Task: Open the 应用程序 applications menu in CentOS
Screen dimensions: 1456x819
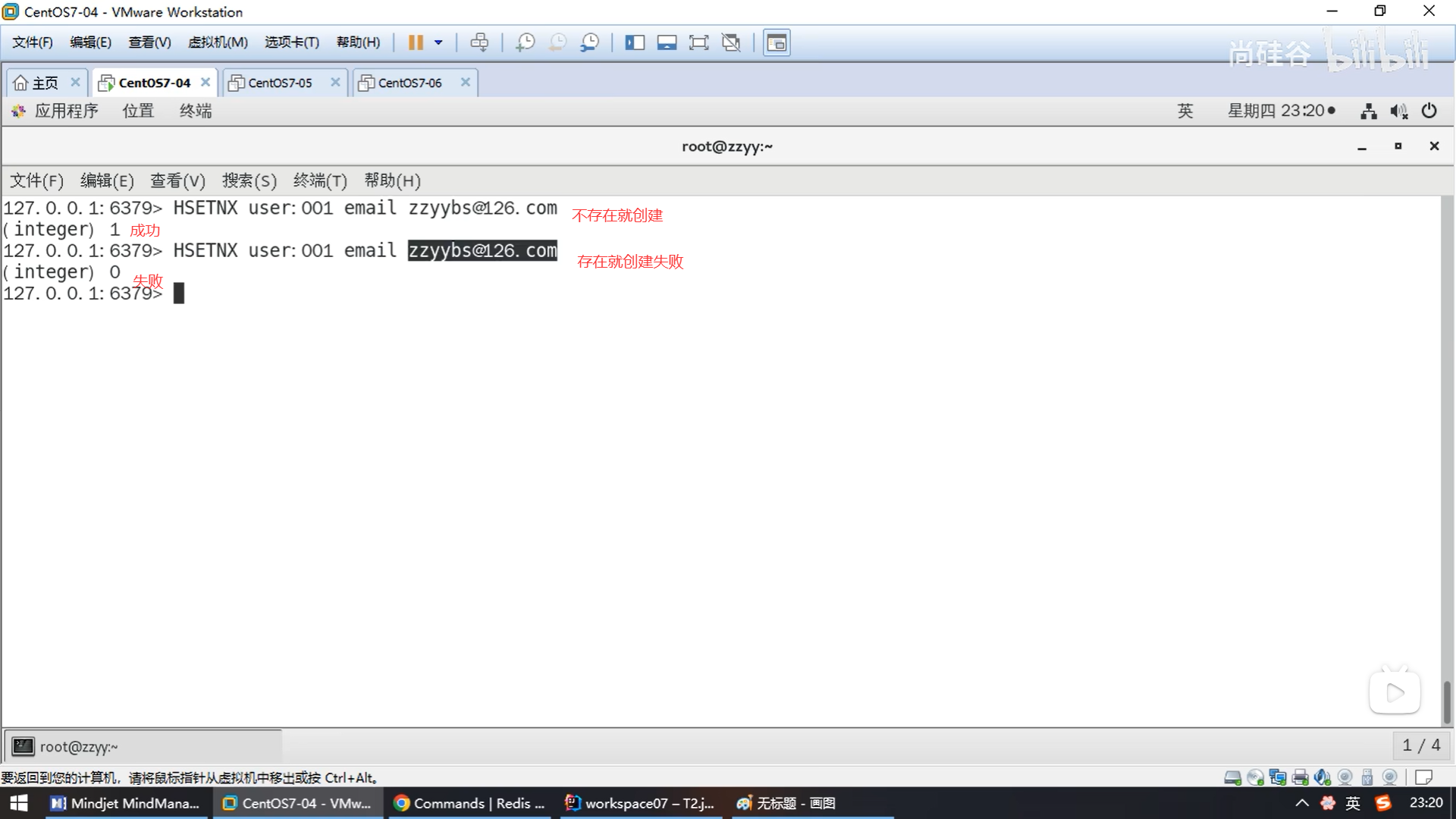Action: tap(66, 111)
